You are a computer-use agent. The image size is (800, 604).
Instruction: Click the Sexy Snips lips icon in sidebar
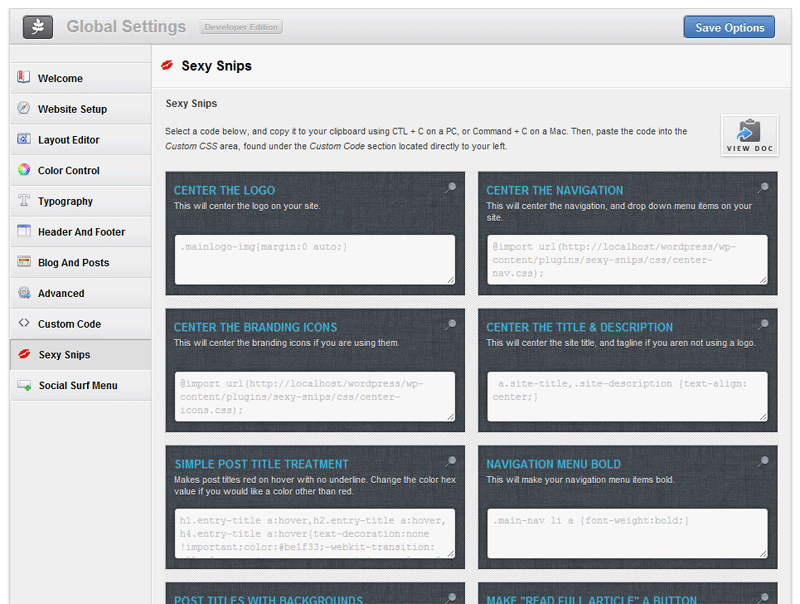point(24,354)
